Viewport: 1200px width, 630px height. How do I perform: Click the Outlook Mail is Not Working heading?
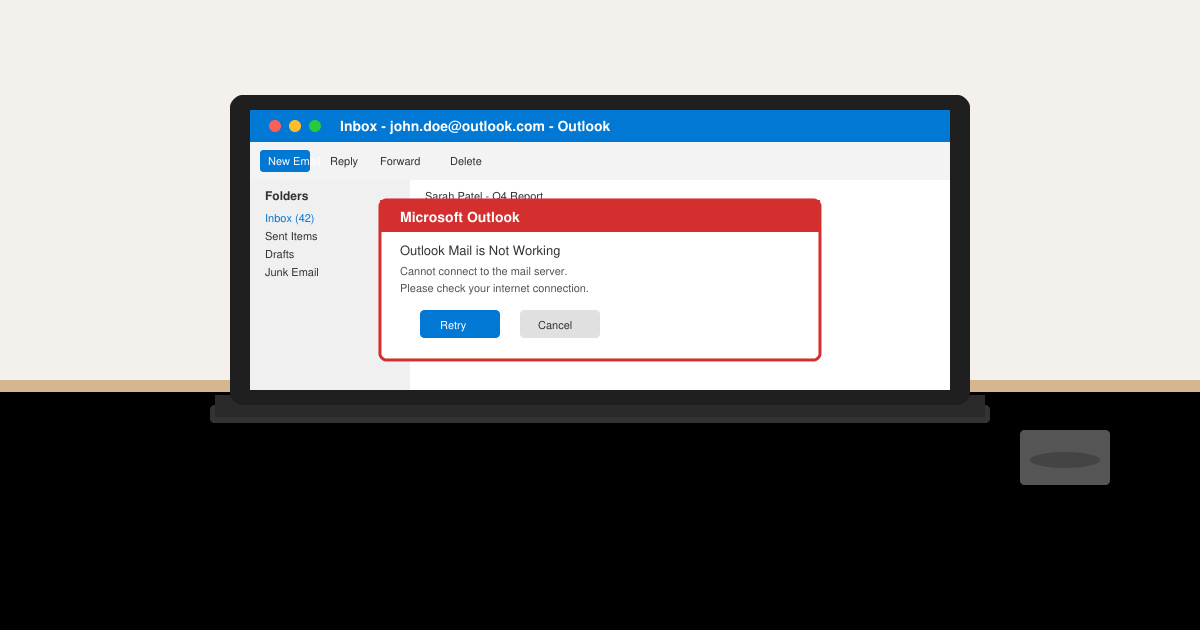pos(480,251)
